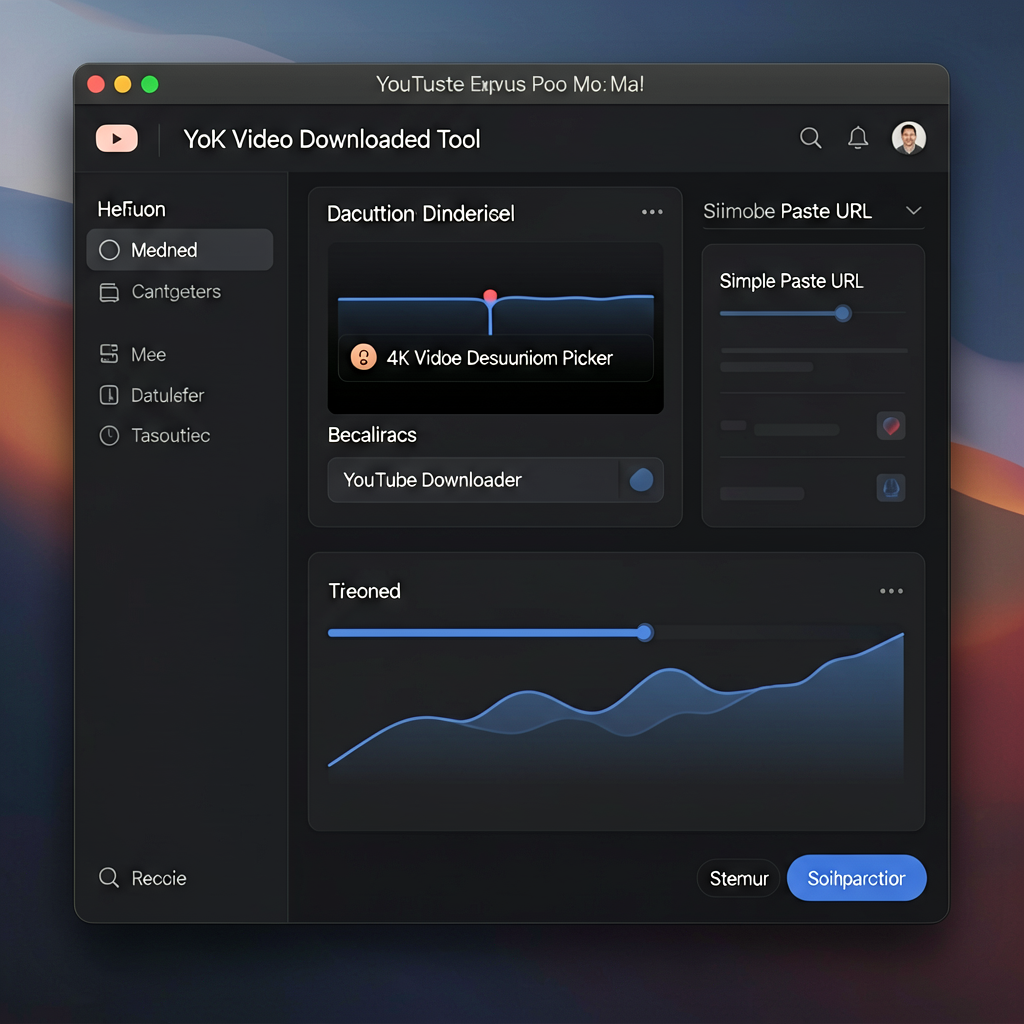Click the blue icon at side panel bottom
Image resolution: width=1024 pixels, height=1024 pixels.
pyautogui.click(x=891, y=487)
